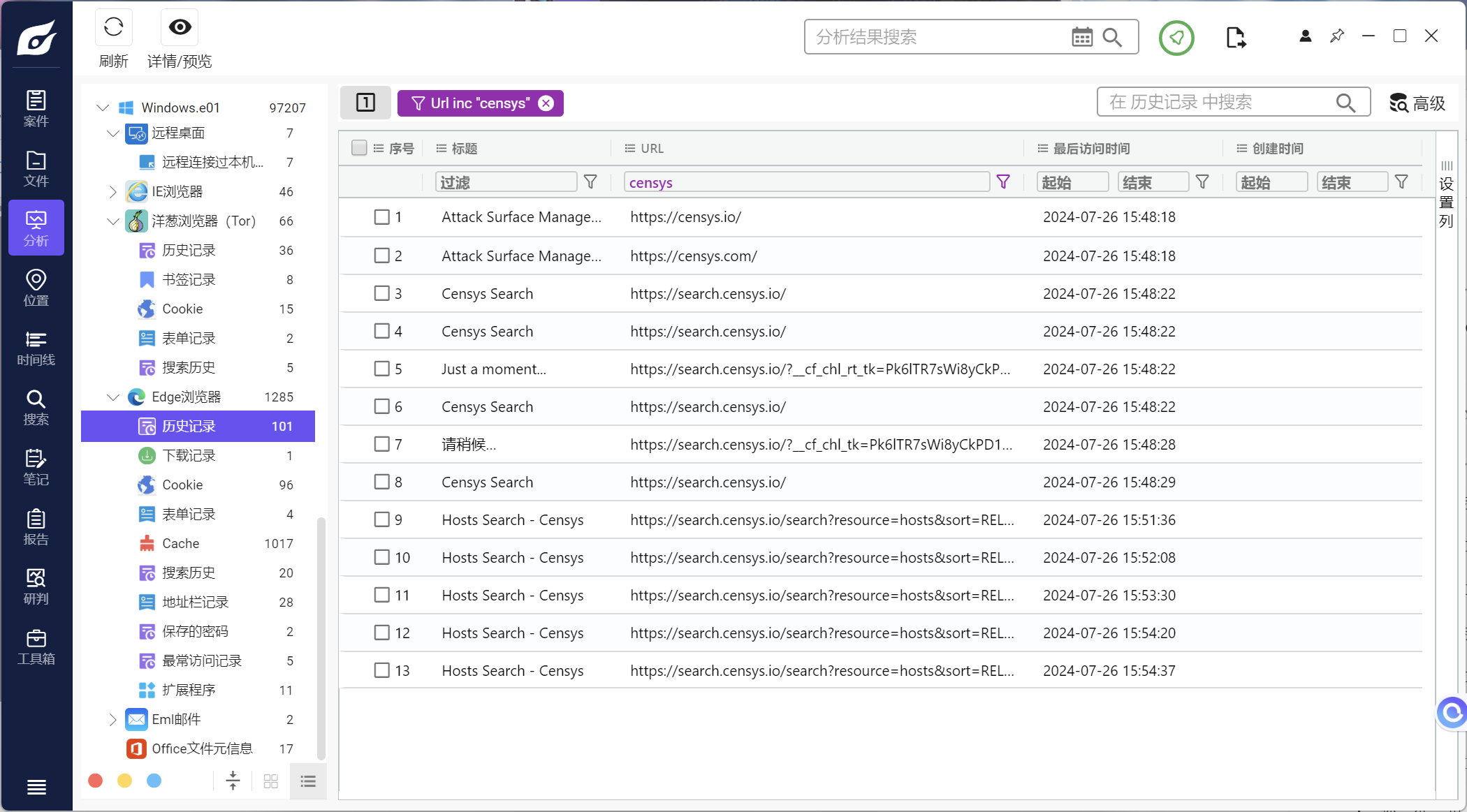
Task: Check the checkbox for row 9
Action: click(381, 519)
